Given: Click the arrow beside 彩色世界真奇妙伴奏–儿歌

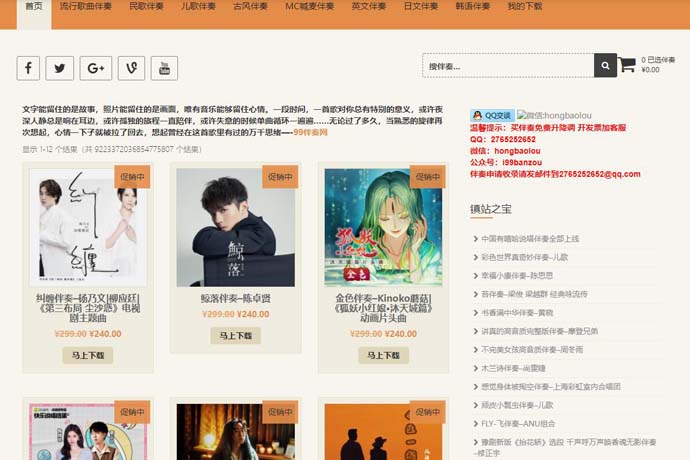Looking at the screenshot, I should click(x=476, y=257).
